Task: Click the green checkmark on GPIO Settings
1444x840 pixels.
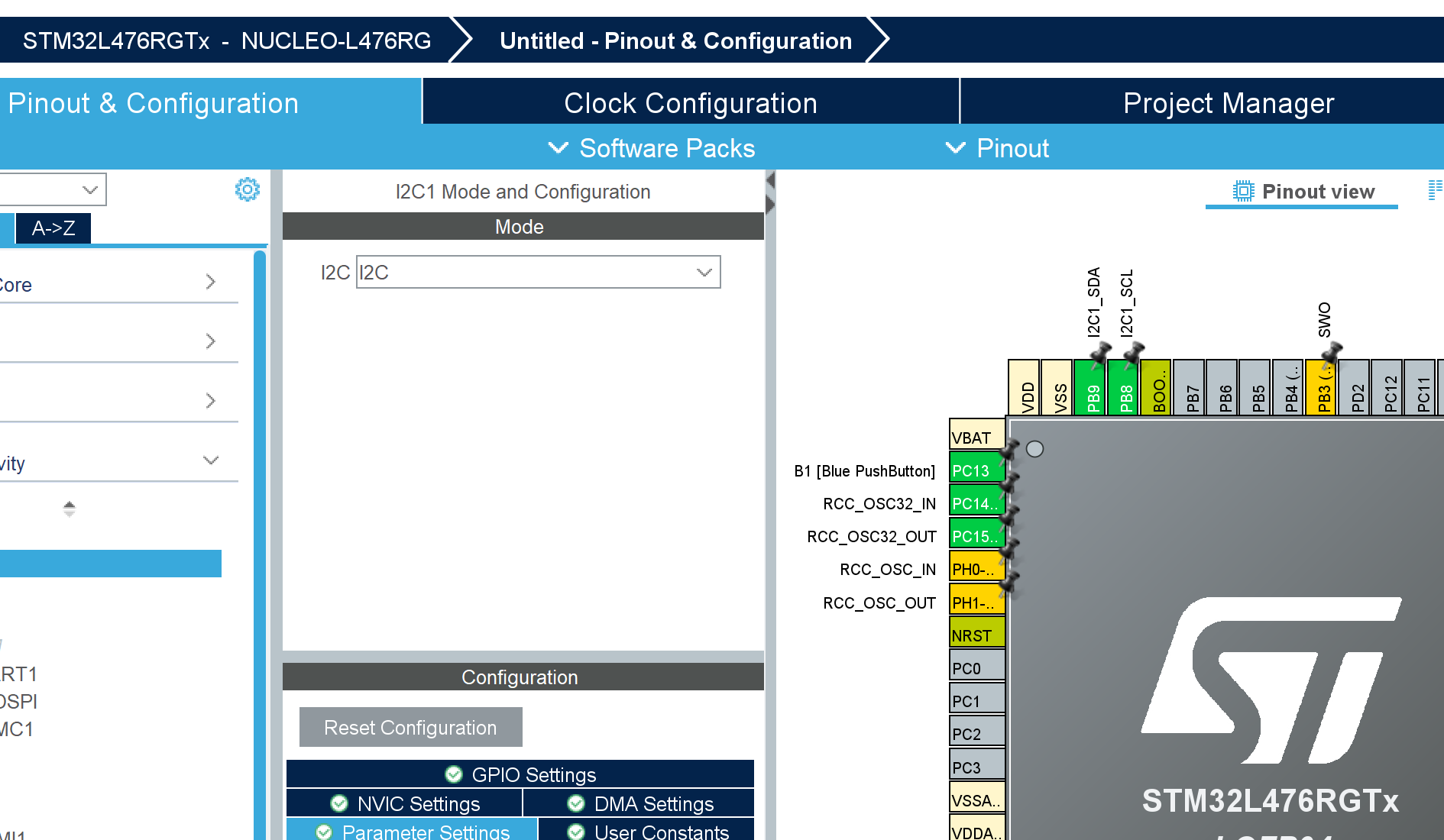Action: (x=454, y=774)
